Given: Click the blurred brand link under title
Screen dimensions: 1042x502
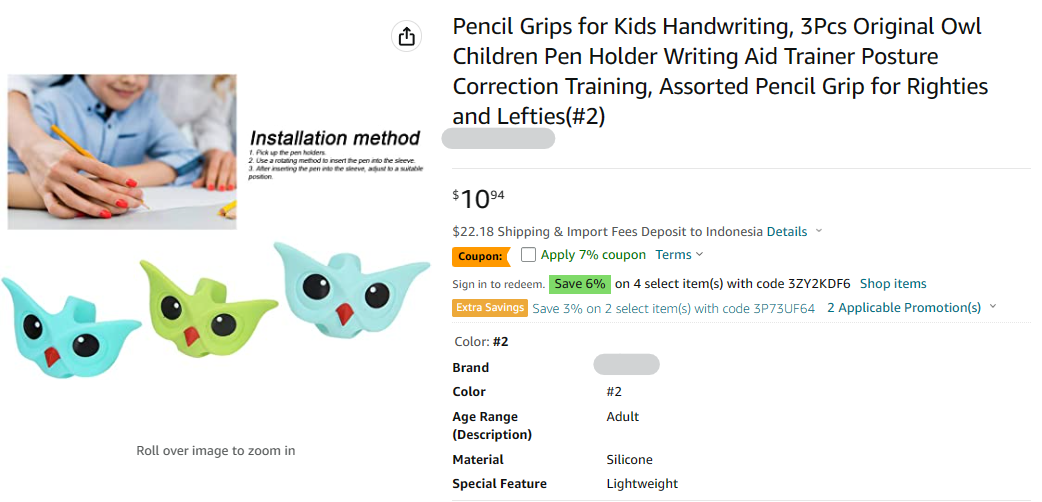Looking at the screenshot, I should 498,139.
